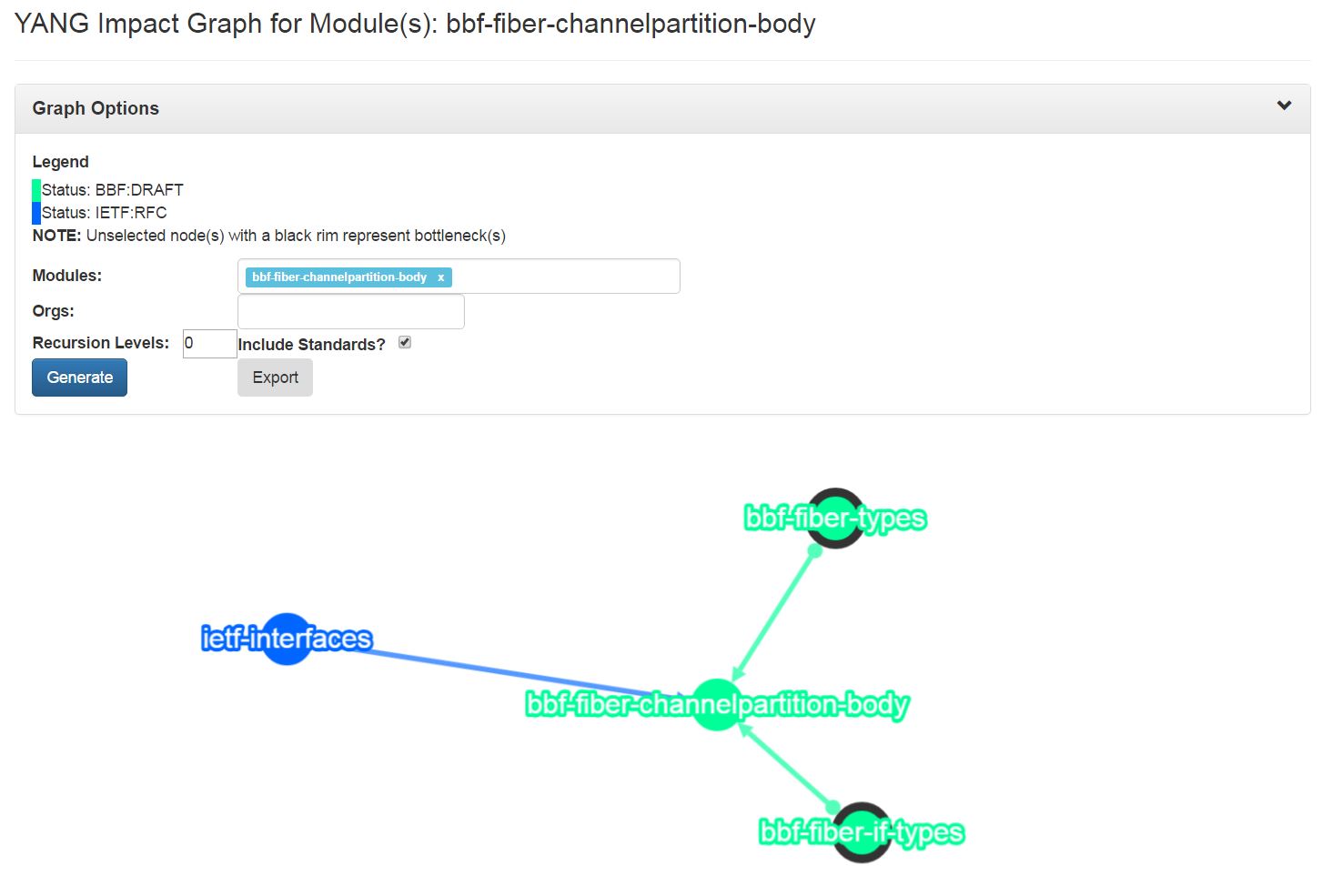The image size is (1332, 896).
Task: Click the blue IETF:RFC legend swatch
Action: click(x=36, y=213)
